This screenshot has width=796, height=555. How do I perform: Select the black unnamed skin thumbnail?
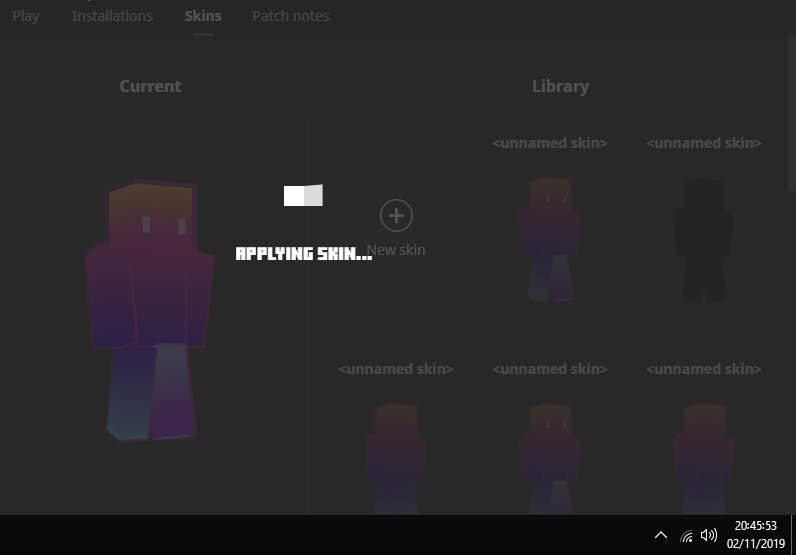tap(704, 239)
